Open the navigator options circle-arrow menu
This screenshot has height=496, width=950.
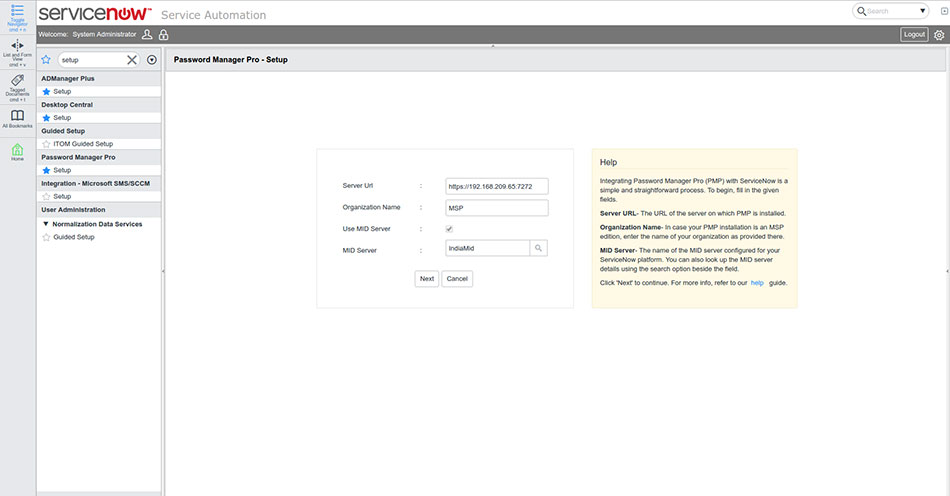(x=151, y=59)
